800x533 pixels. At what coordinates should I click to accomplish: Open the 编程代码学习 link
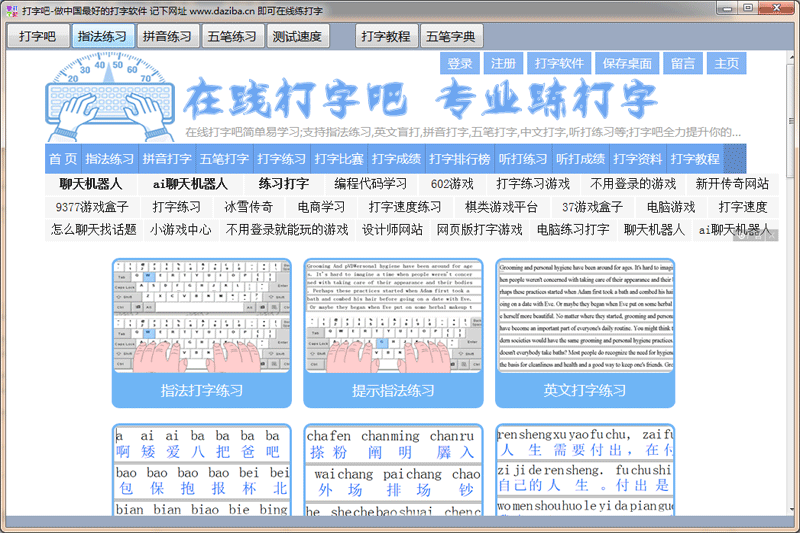coord(371,184)
